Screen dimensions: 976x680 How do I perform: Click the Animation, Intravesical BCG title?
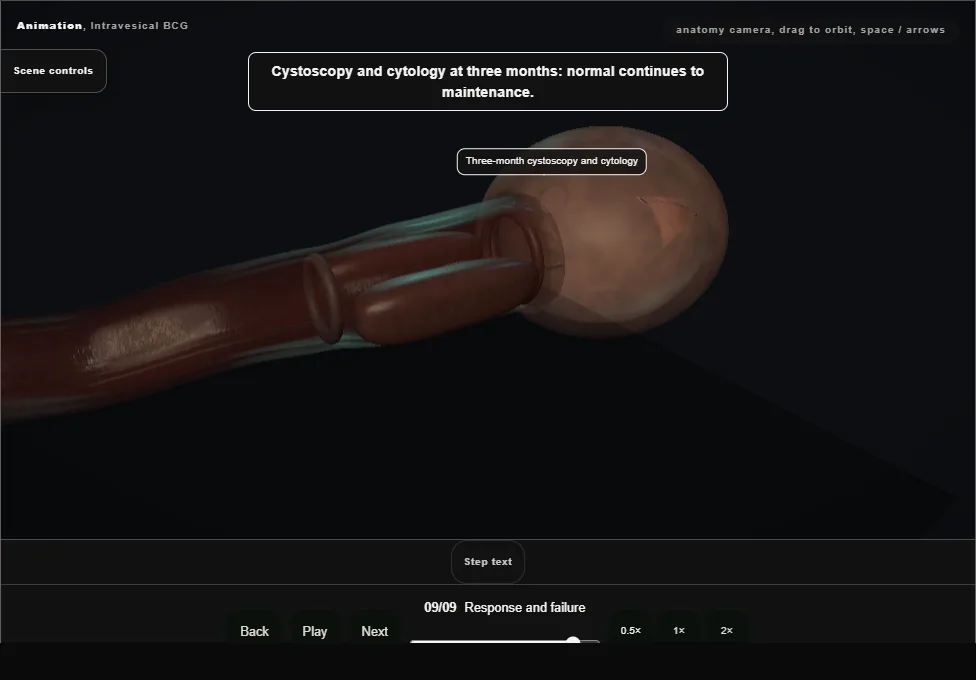(102, 26)
